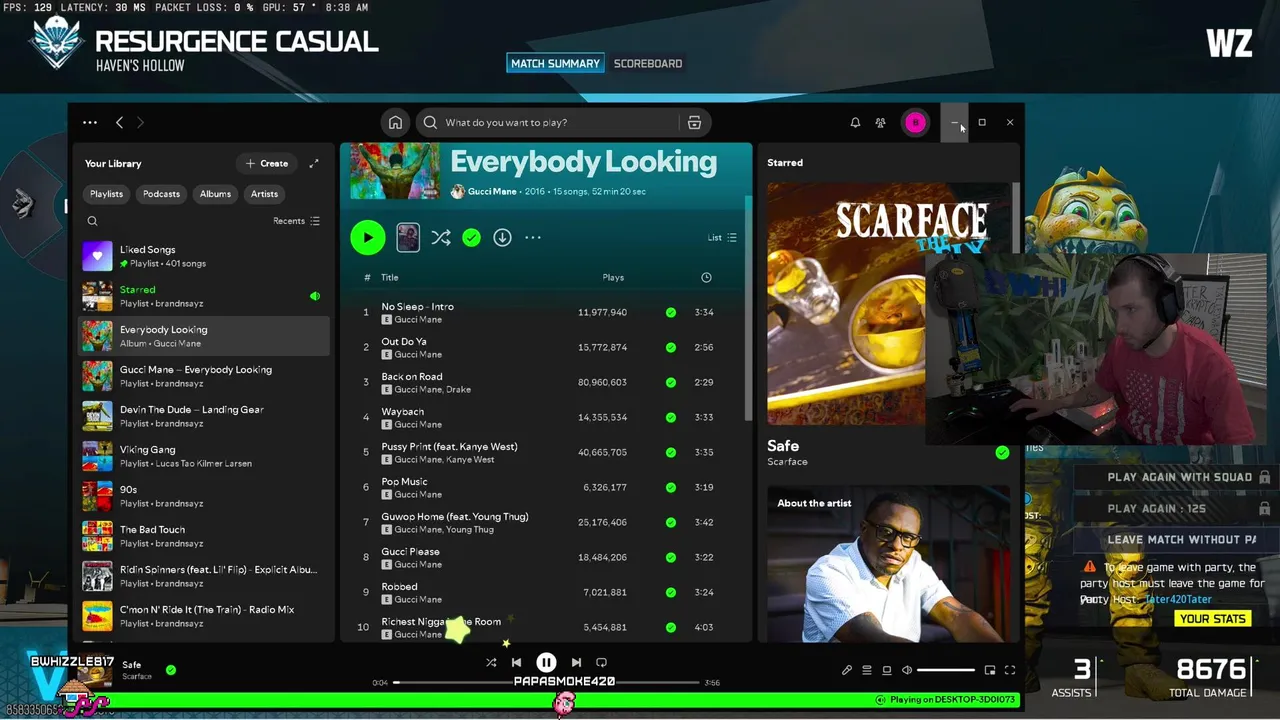Pause the current song
This screenshot has width=1280, height=720.
546,662
